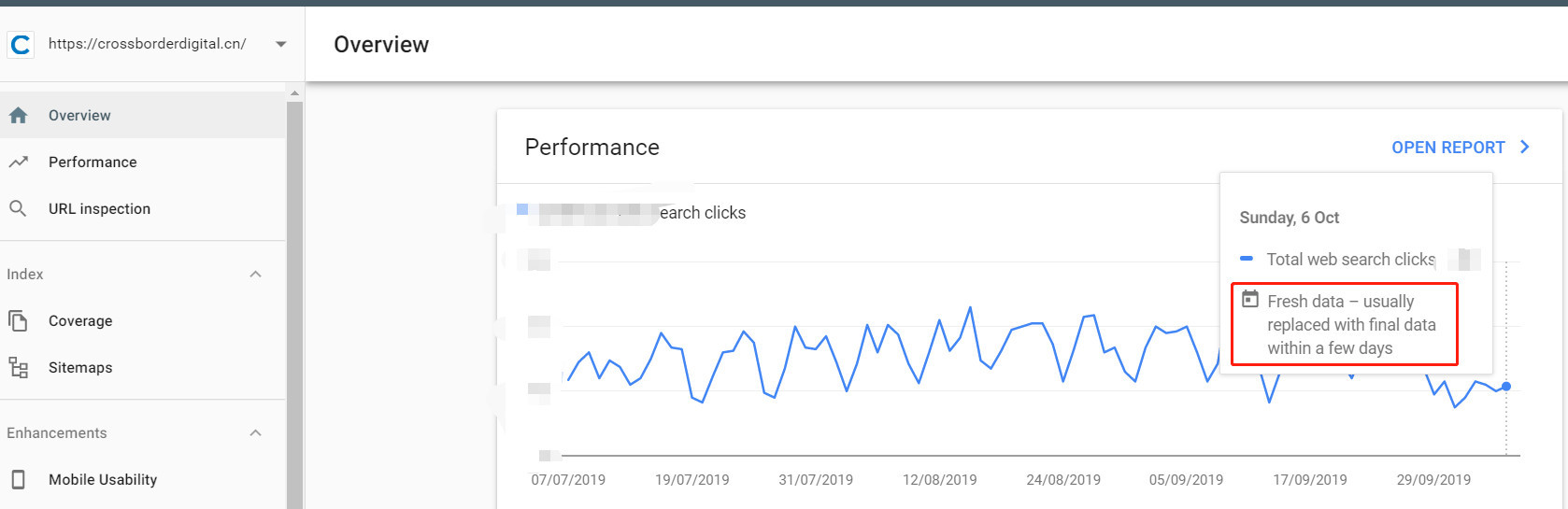
Task: Click the Coverage pages icon
Action: pyautogui.click(x=18, y=321)
